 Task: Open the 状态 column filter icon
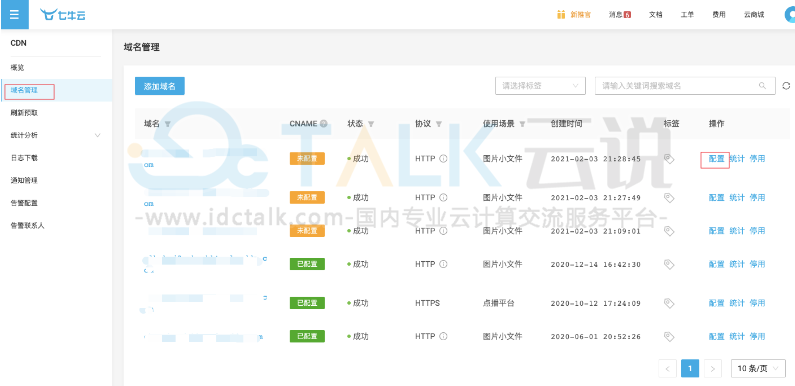coord(371,124)
